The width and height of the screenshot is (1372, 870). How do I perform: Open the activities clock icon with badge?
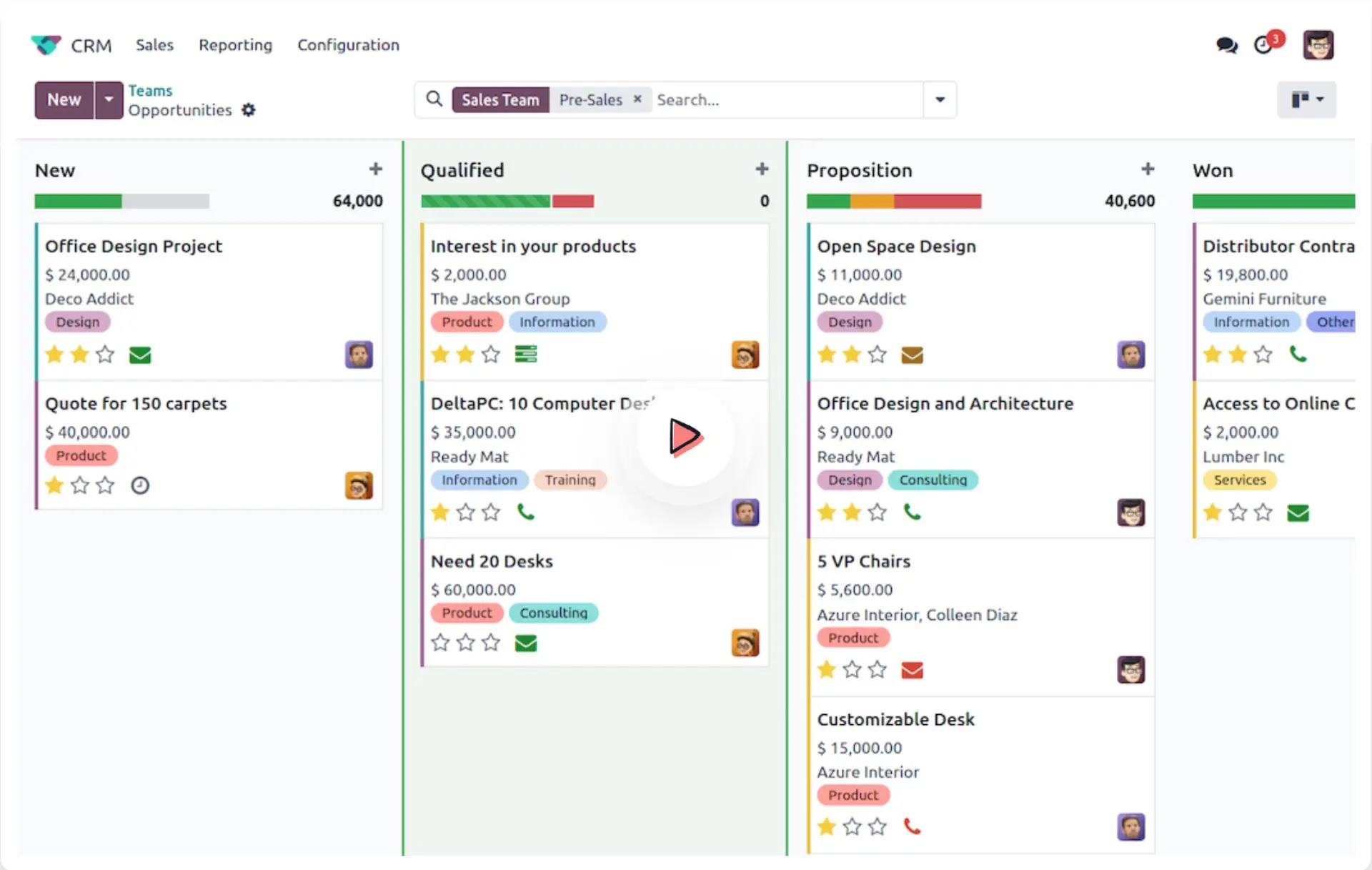pos(1263,46)
